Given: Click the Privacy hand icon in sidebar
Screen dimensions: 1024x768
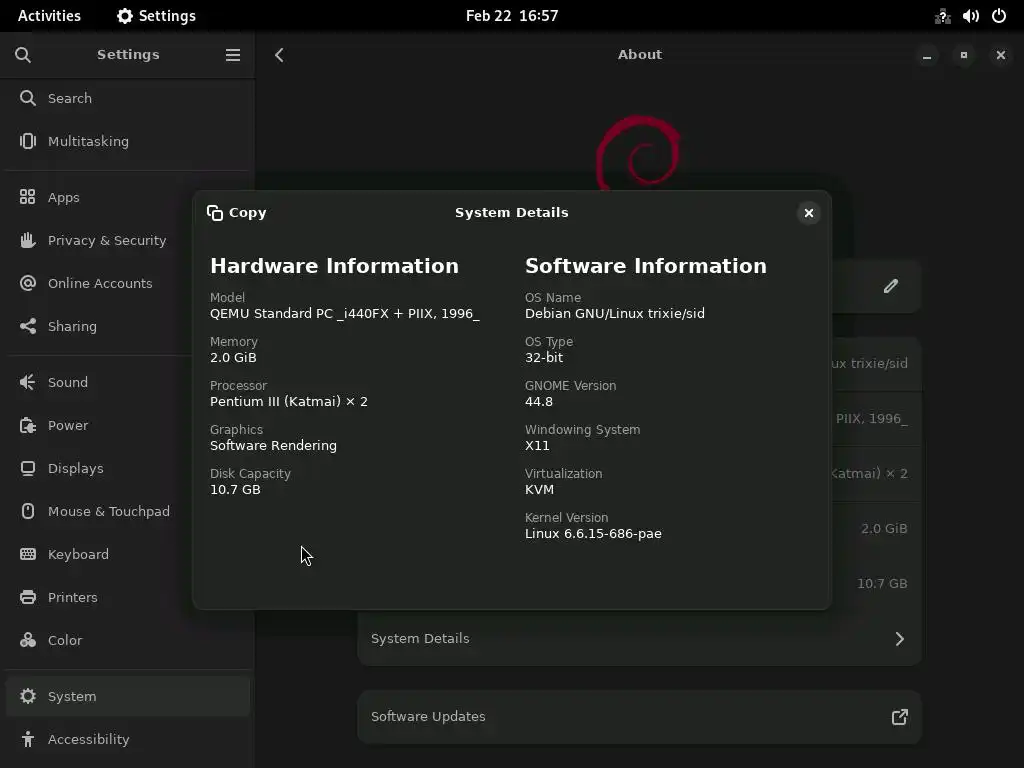Looking at the screenshot, I should (27, 240).
